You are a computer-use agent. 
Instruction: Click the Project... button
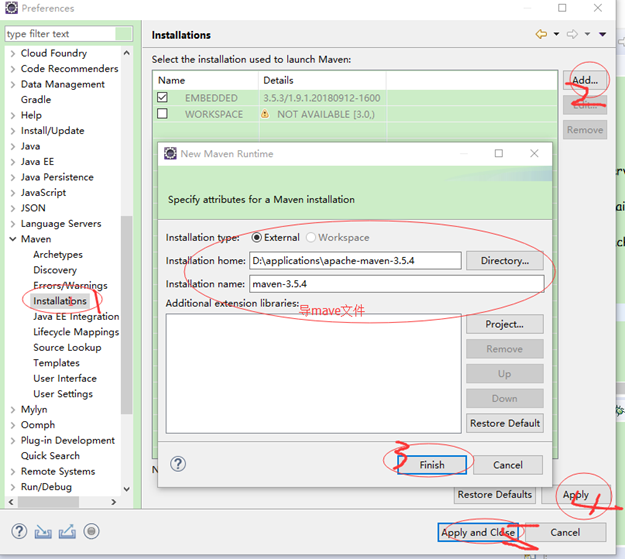tap(505, 324)
